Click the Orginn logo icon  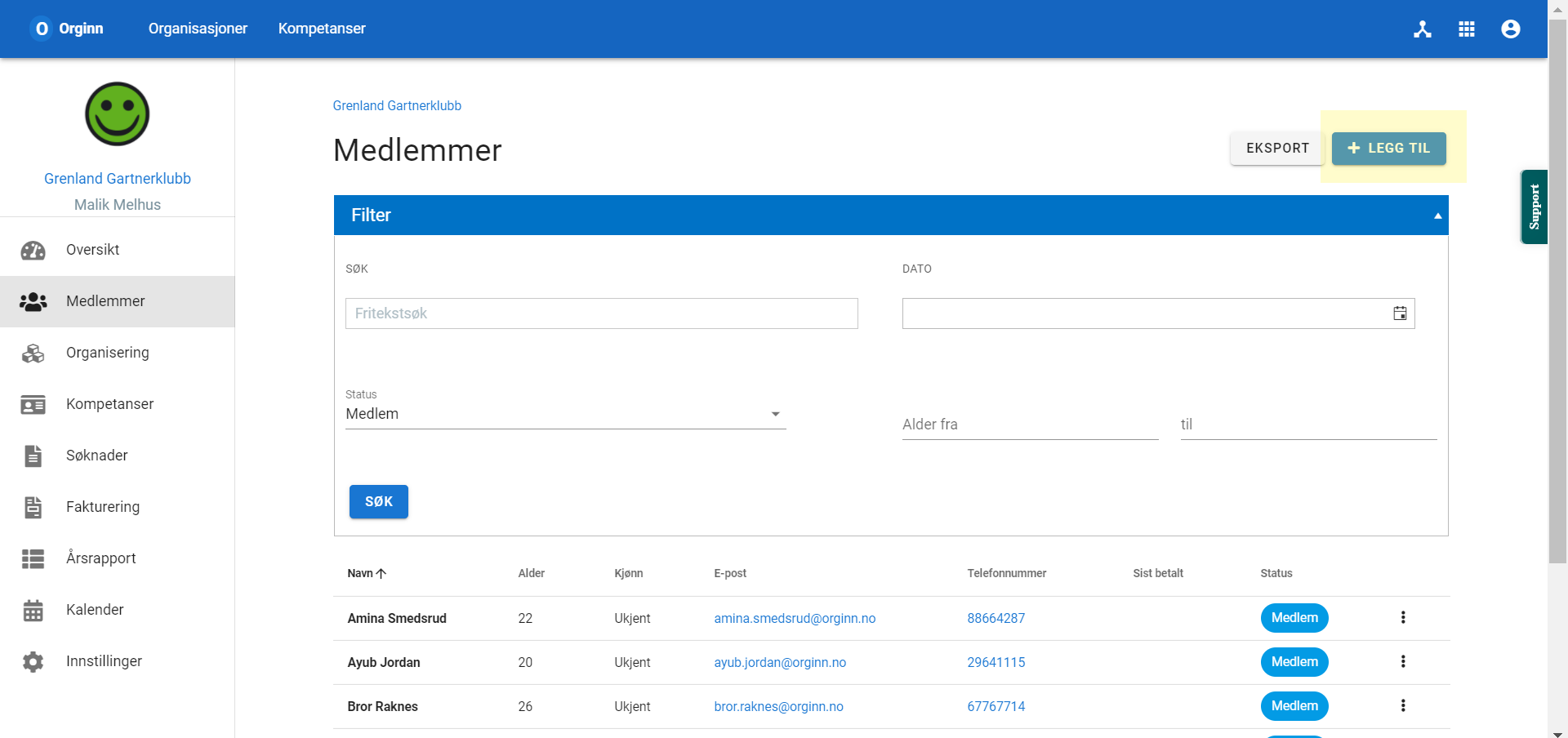tap(42, 29)
